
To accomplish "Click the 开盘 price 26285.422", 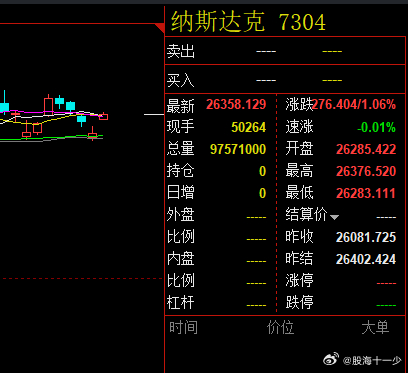I will (x=366, y=149).
